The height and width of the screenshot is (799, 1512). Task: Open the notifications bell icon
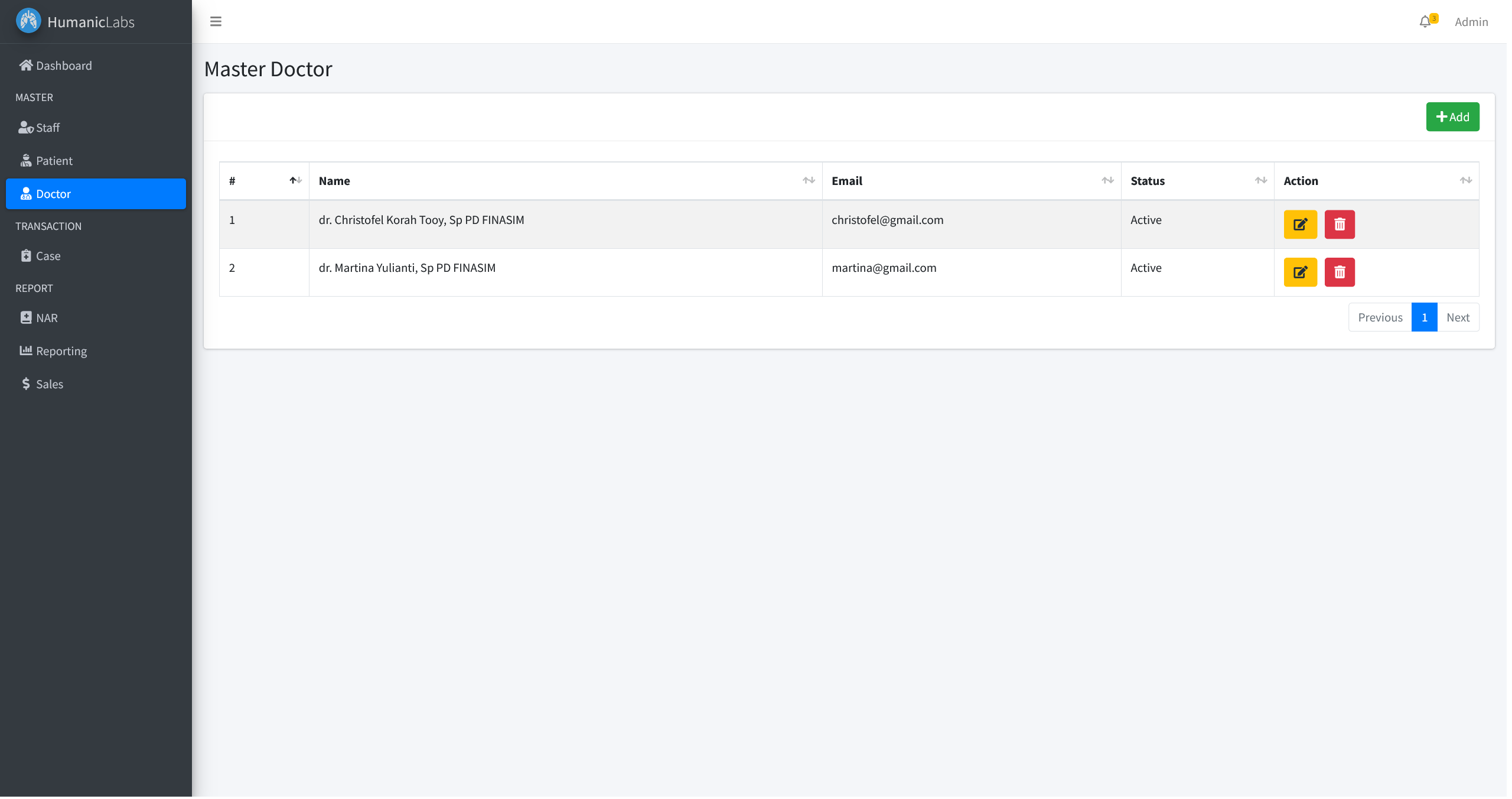coord(1425,22)
